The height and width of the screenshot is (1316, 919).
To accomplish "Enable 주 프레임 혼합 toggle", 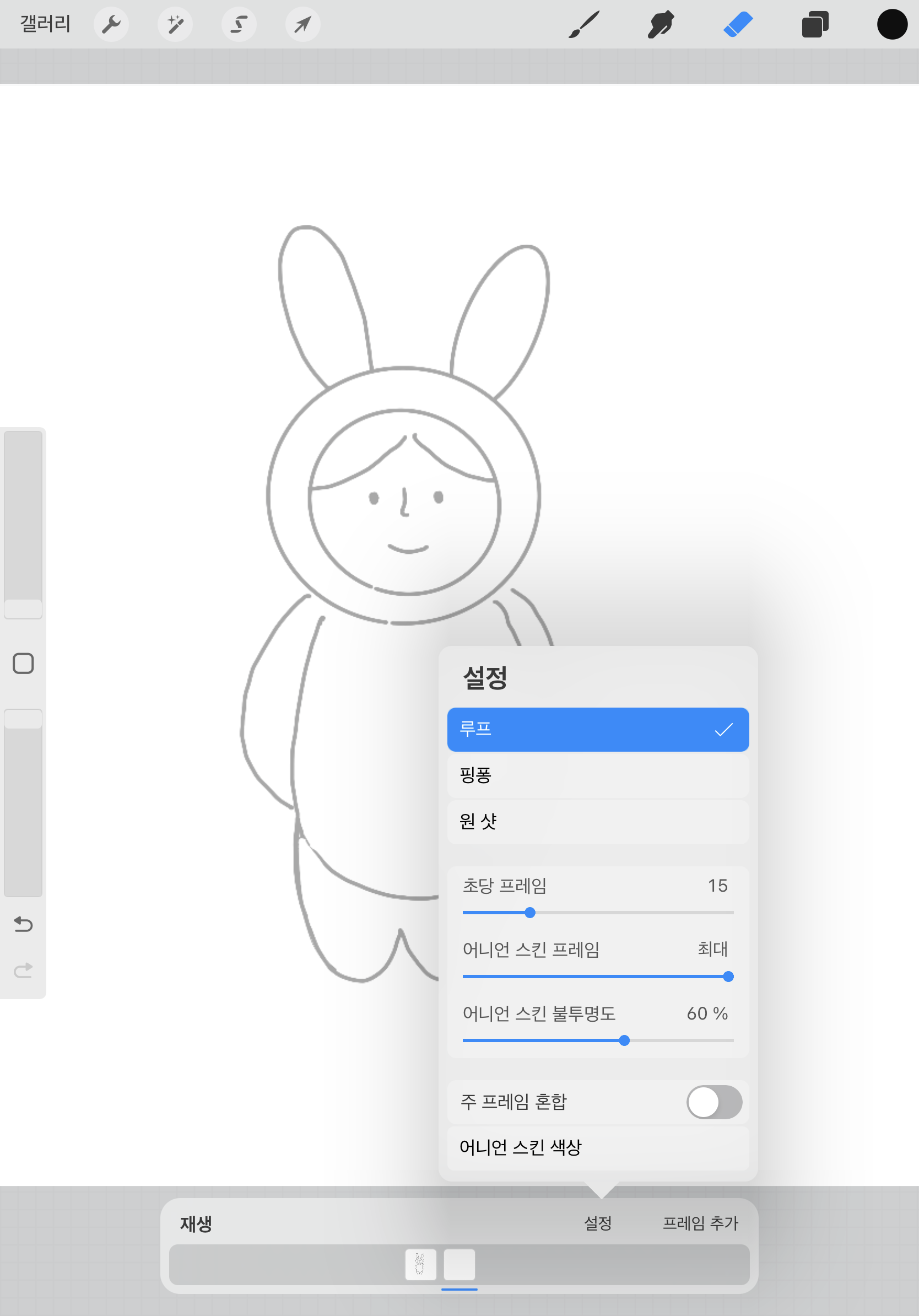I will click(714, 1101).
